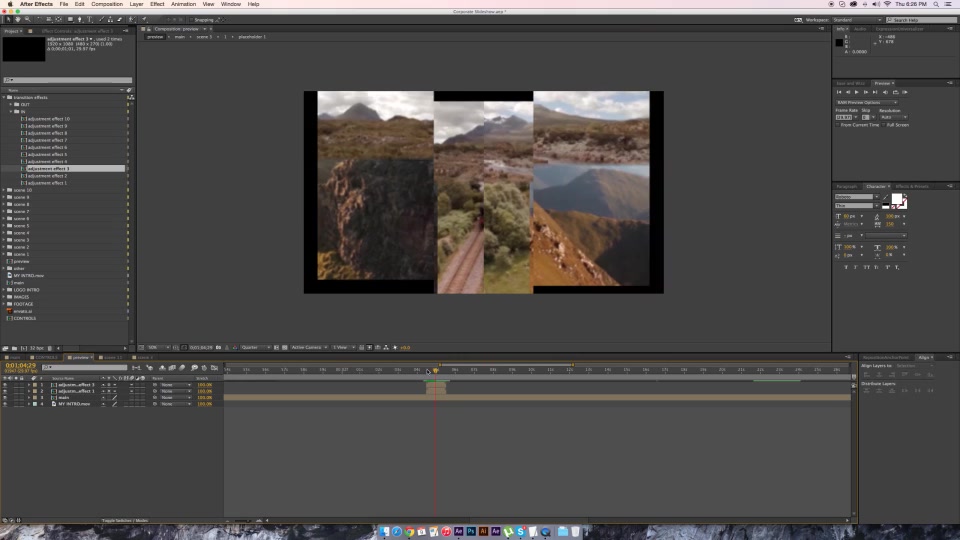Start RAM preview in Preview panel

point(905,92)
